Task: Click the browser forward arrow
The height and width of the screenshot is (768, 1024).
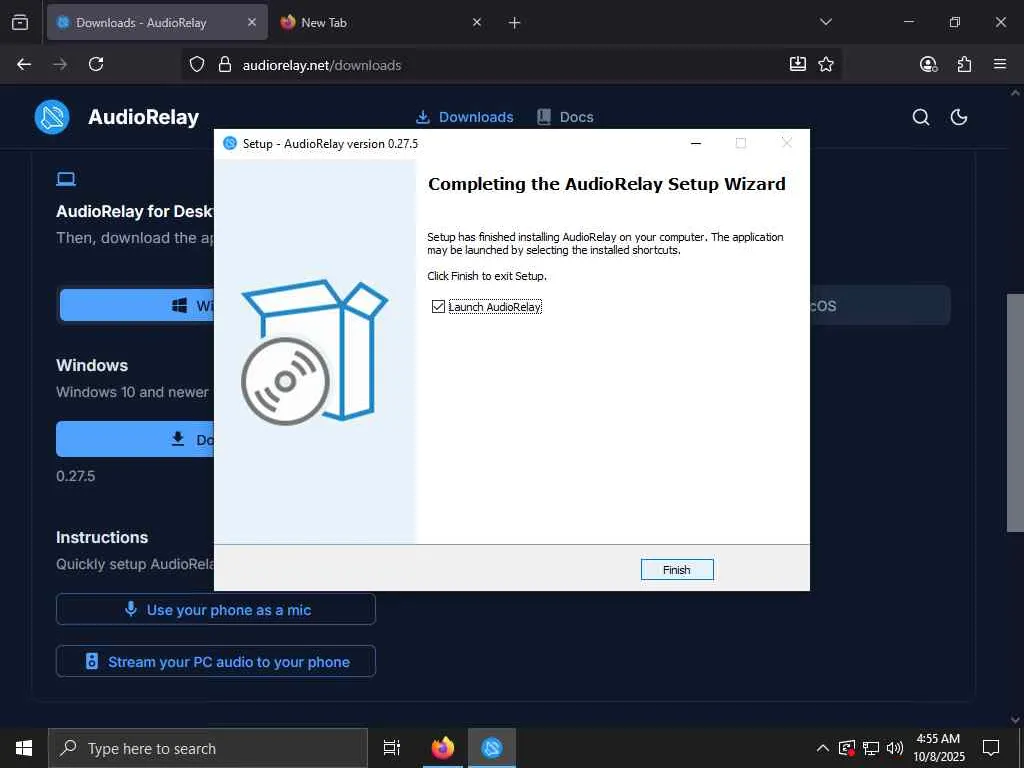Action: coord(60,64)
